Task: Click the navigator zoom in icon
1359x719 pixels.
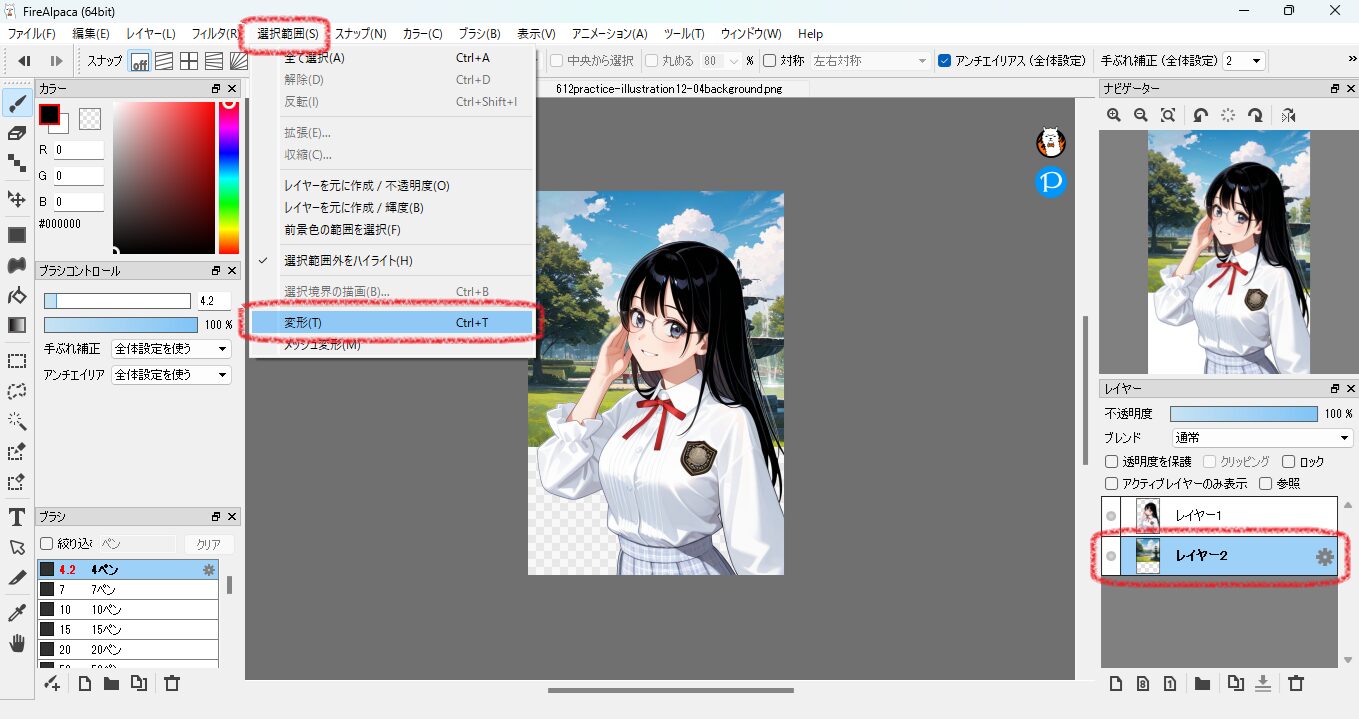Action: pos(1113,115)
